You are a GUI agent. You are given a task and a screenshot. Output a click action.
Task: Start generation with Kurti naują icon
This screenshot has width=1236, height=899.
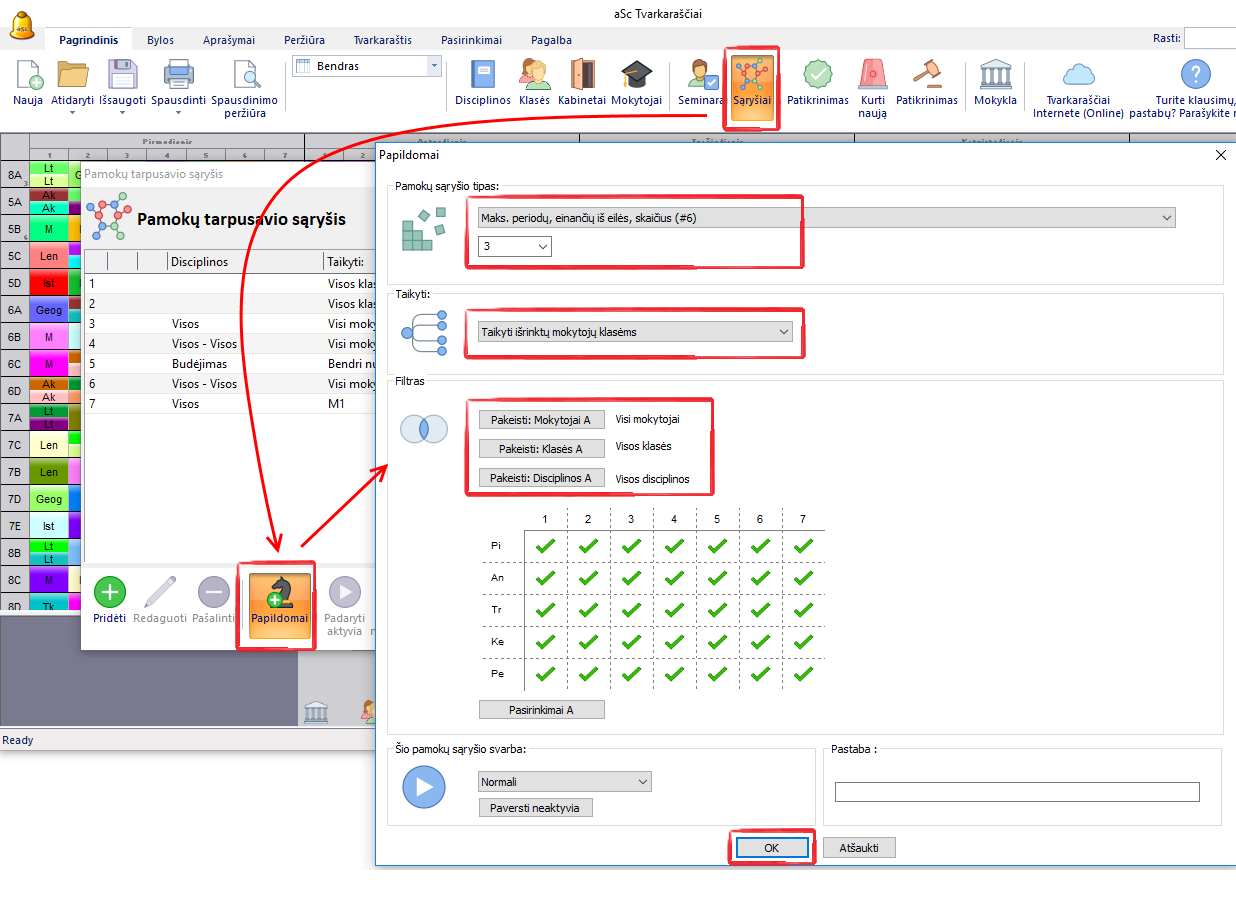coord(873,76)
